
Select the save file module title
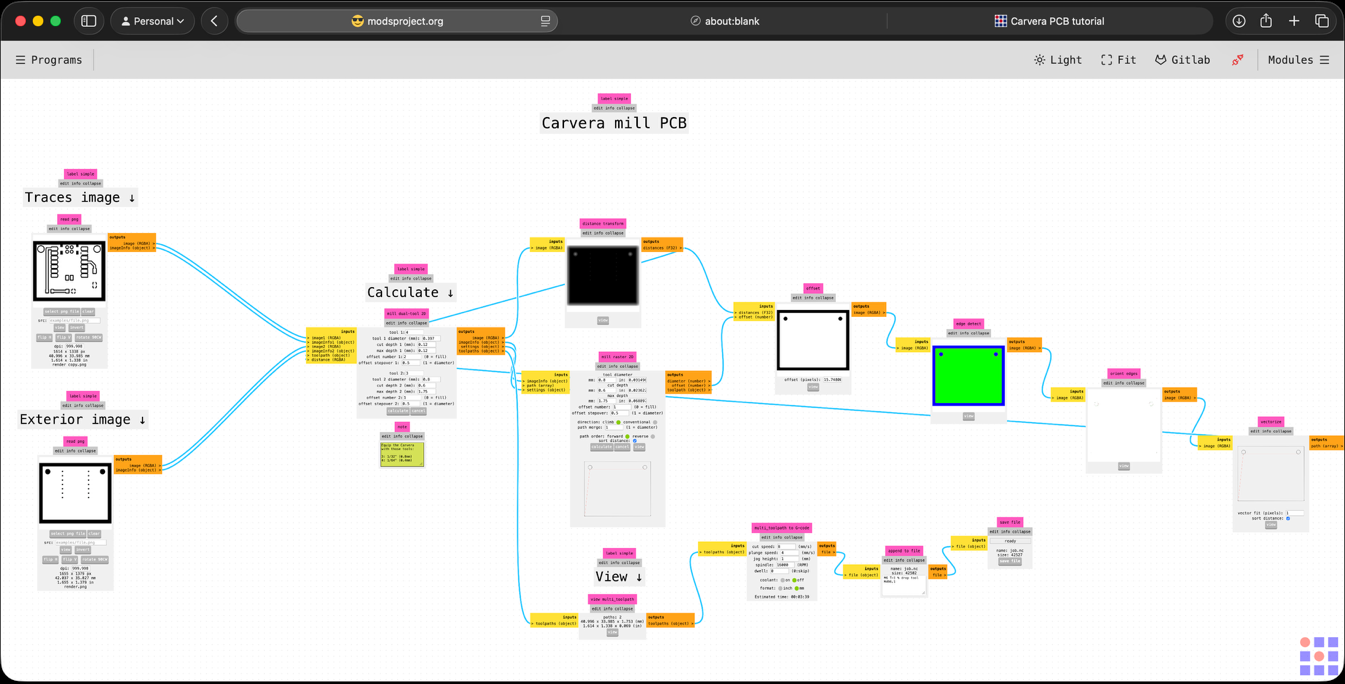[1010, 522]
